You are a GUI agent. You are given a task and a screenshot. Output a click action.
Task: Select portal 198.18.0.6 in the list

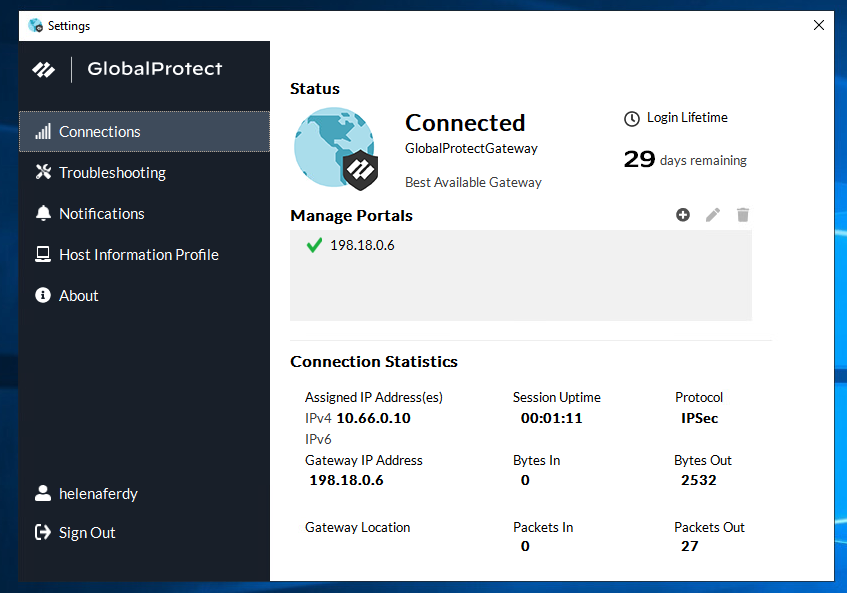[362, 245]
